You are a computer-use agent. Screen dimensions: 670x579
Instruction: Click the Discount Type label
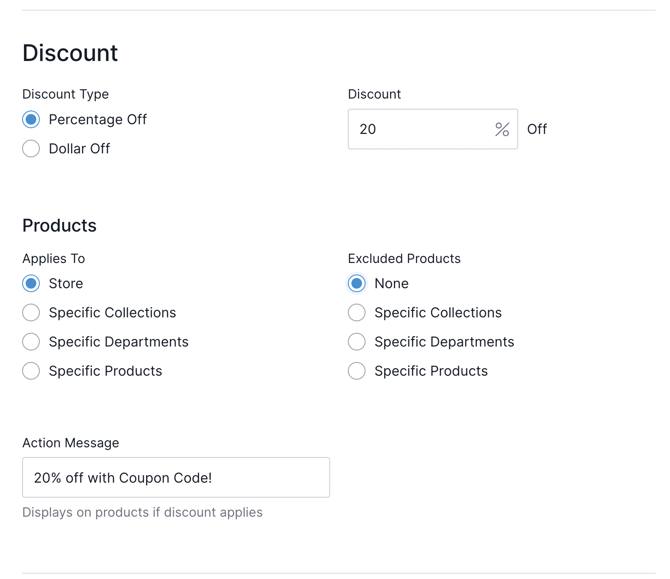[65, 94]
